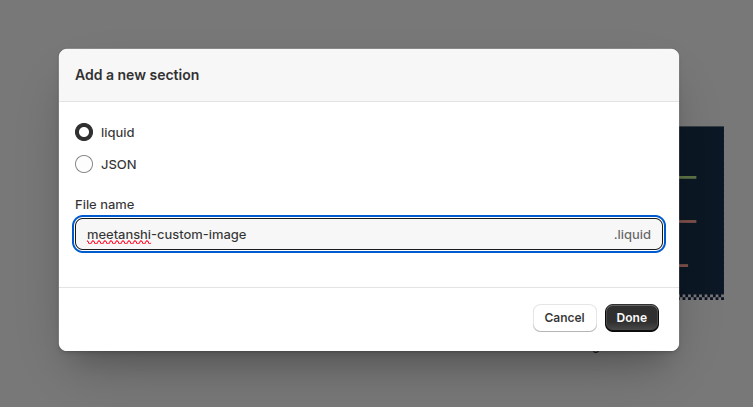
Task: Focus the File name input field
Action: pyautogui.click(x=400, y=235)
